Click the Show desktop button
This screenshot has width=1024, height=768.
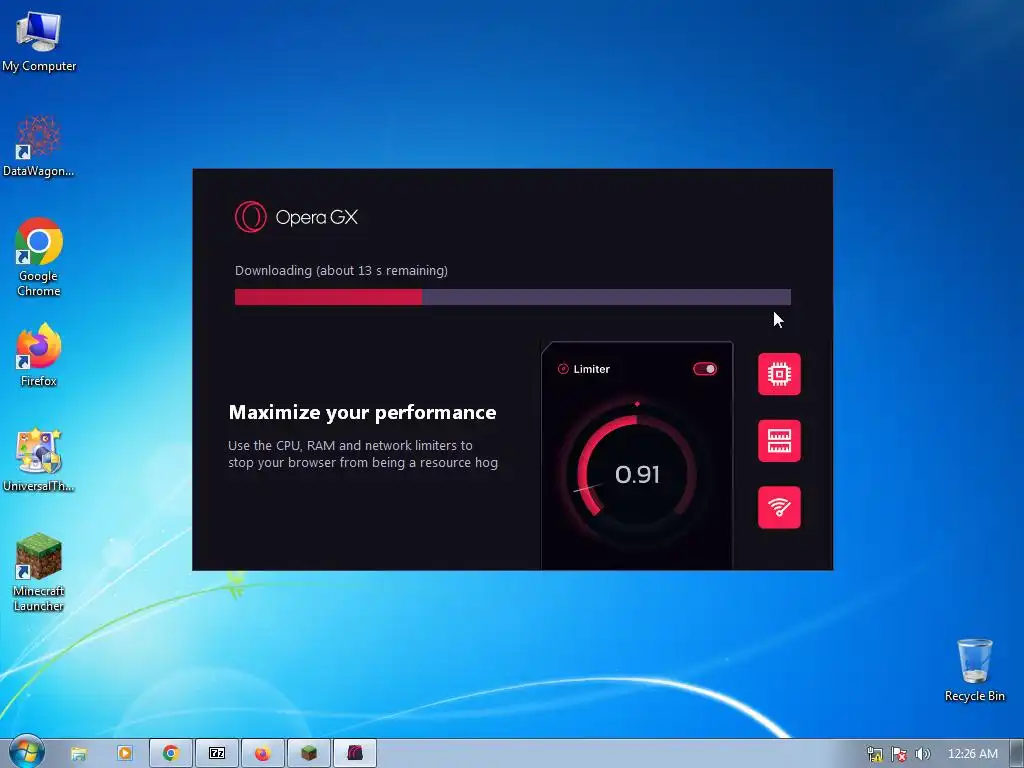[1017, 754]
